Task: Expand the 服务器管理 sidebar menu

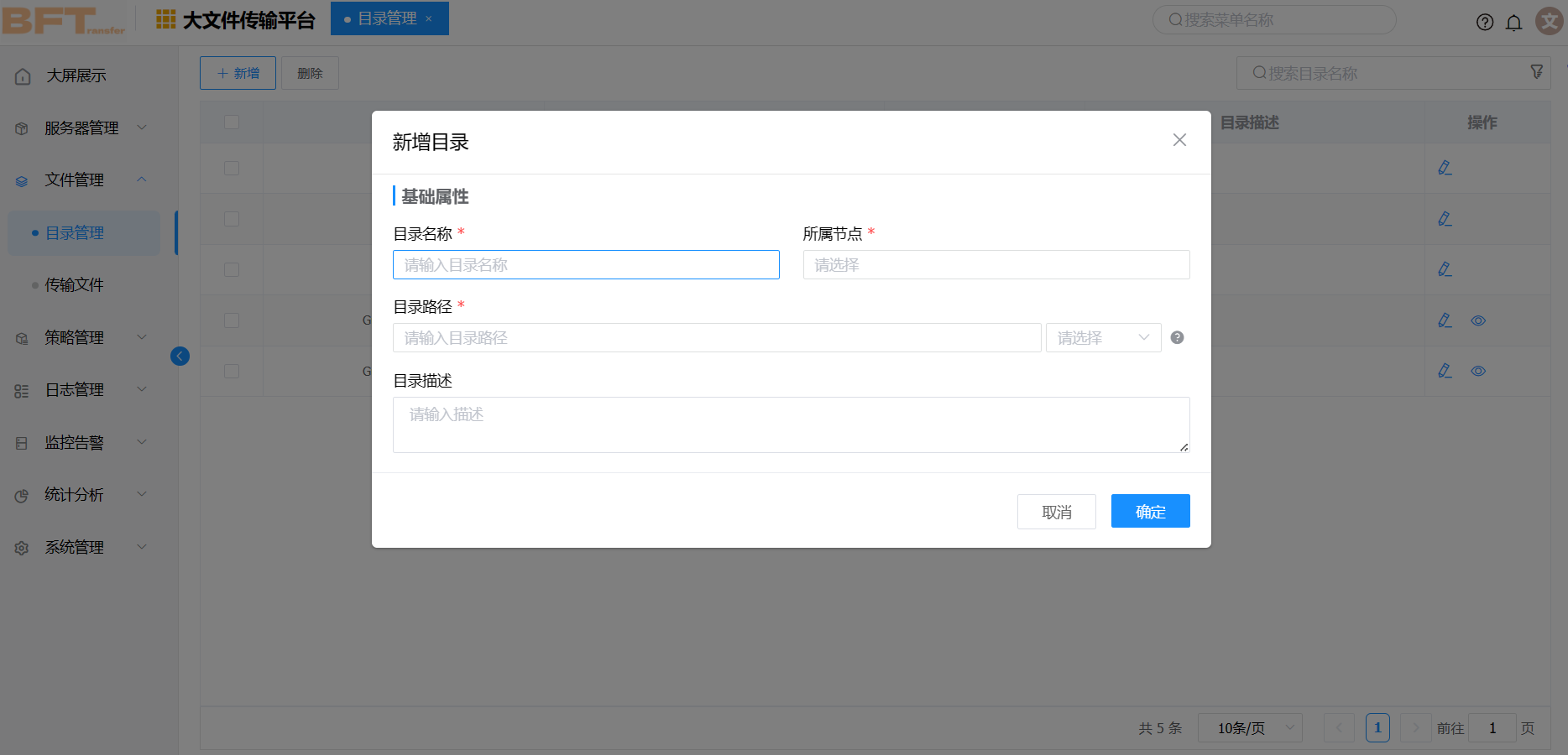Action: point(81,128)
